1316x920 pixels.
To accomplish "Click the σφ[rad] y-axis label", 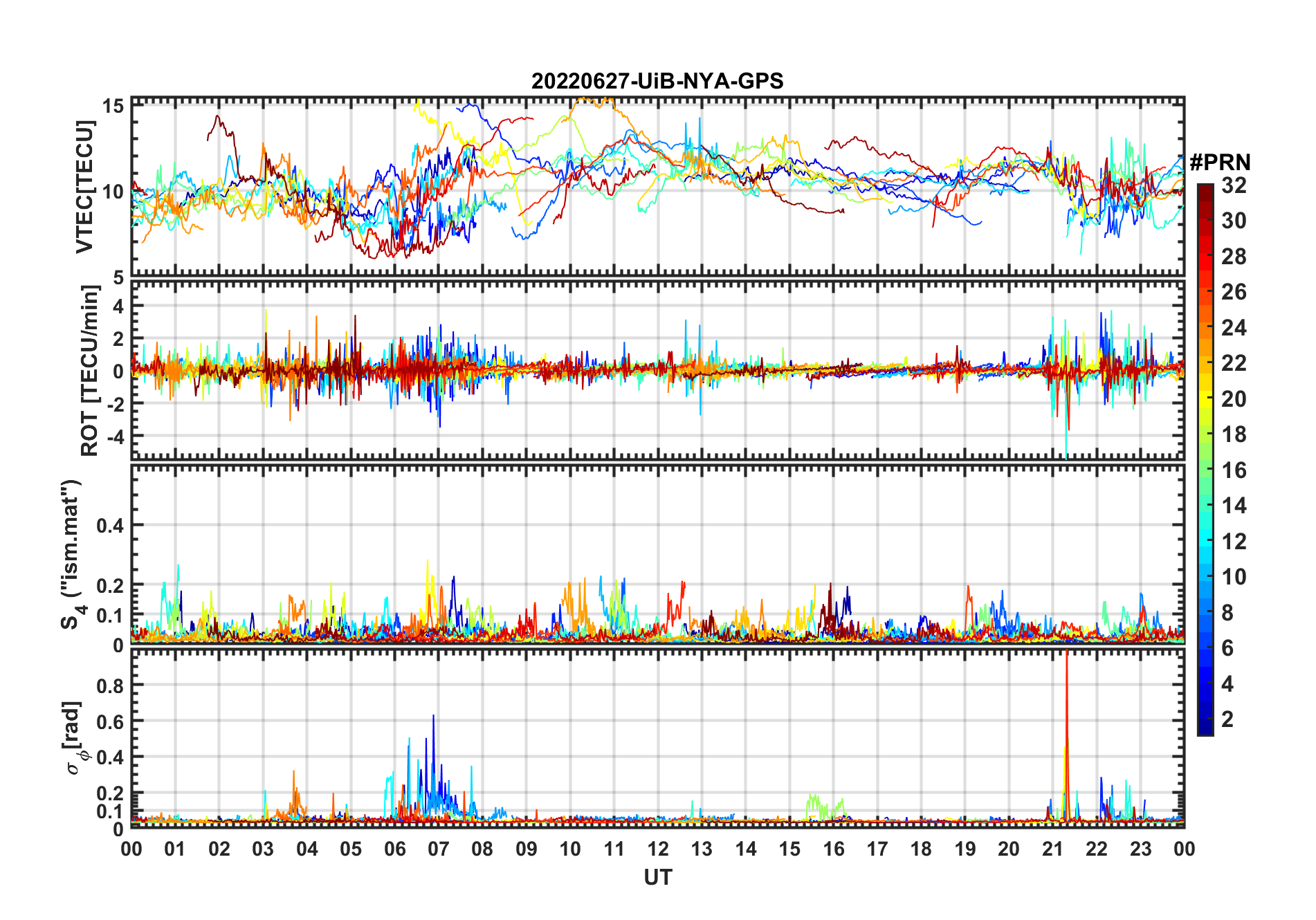I will (x=74, y=738).
